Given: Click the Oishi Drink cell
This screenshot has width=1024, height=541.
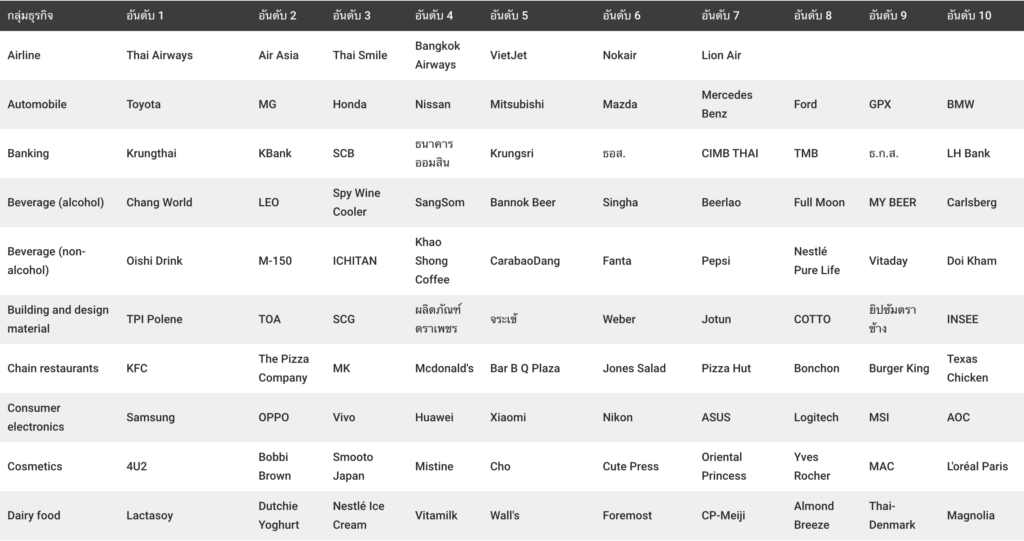Looking at the screenshot, I should tap(155, 261).
